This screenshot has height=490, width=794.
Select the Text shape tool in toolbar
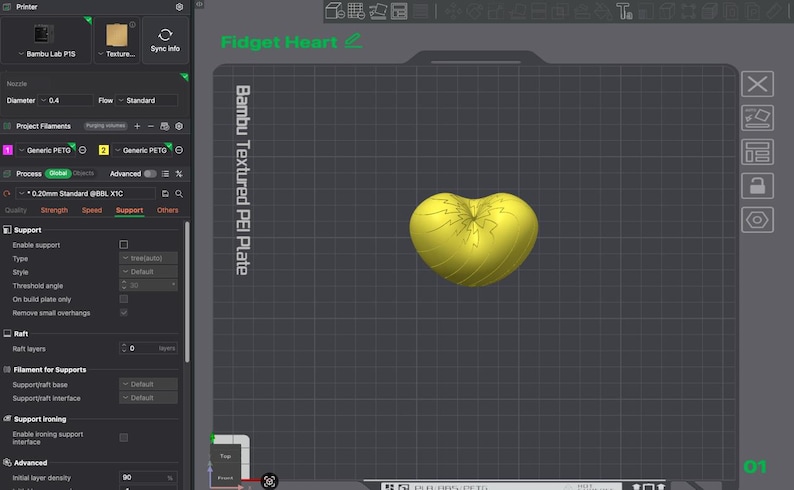pos(624,11)
